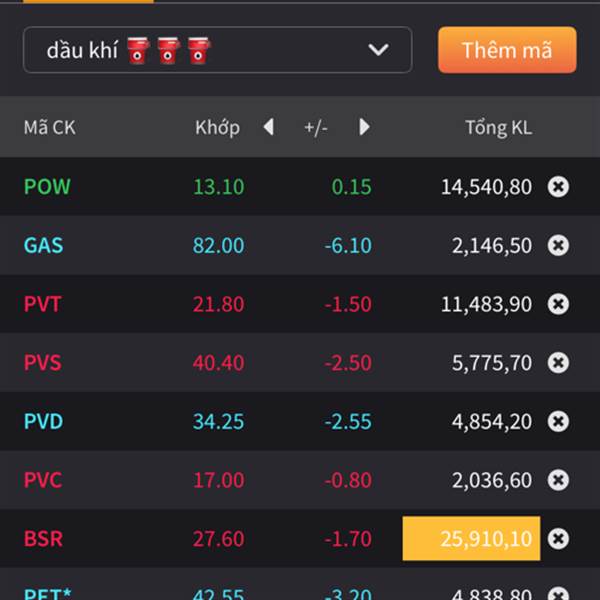The width and height of the screenshot is (600, 600).
Task: Click the highlighted BSR volume 25,910,10
Action: tap(471, 539)
